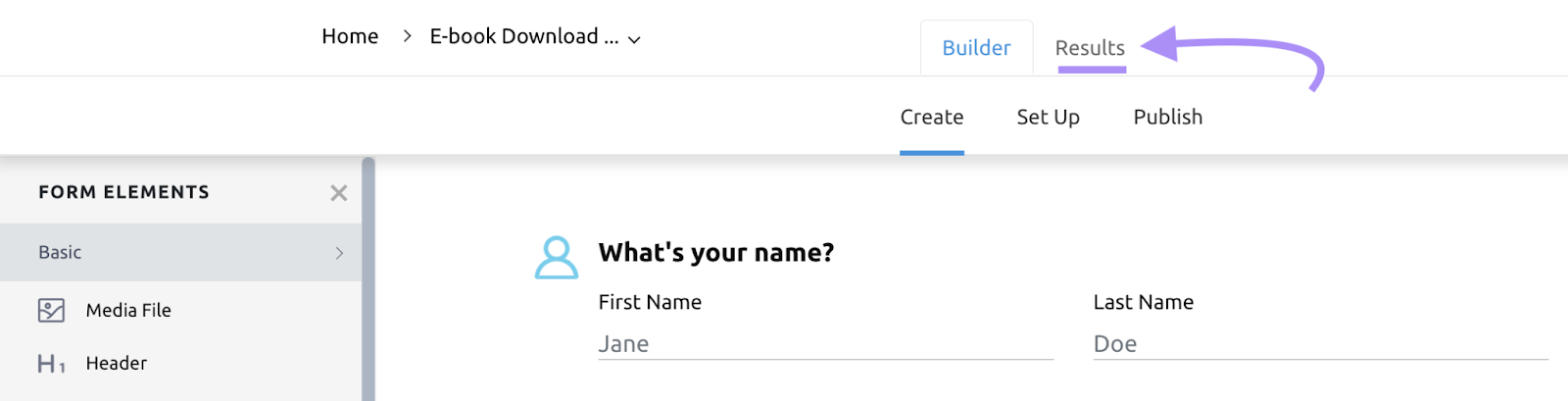Image resolution: width=1568 pixels, height=401 pixels.
Task: Click the down arrow beside E-book Download
Action: point(634,39)
